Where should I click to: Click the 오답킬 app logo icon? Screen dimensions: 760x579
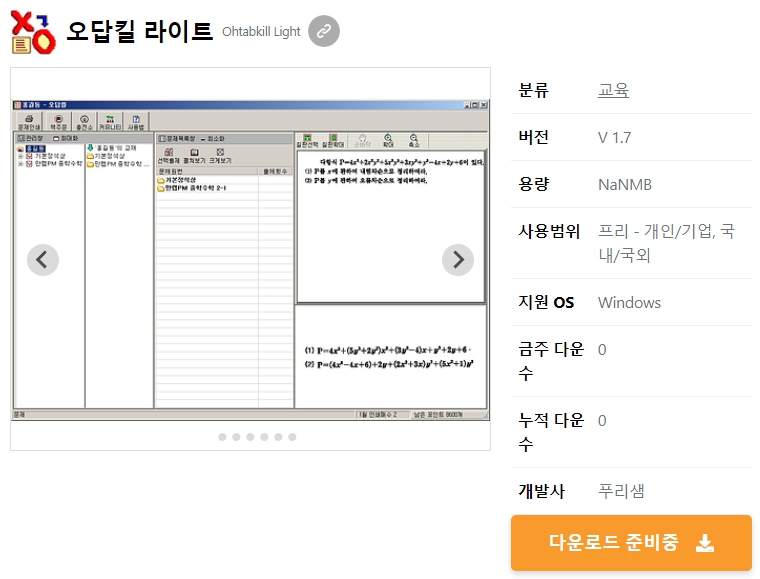(x=33, y=32)
